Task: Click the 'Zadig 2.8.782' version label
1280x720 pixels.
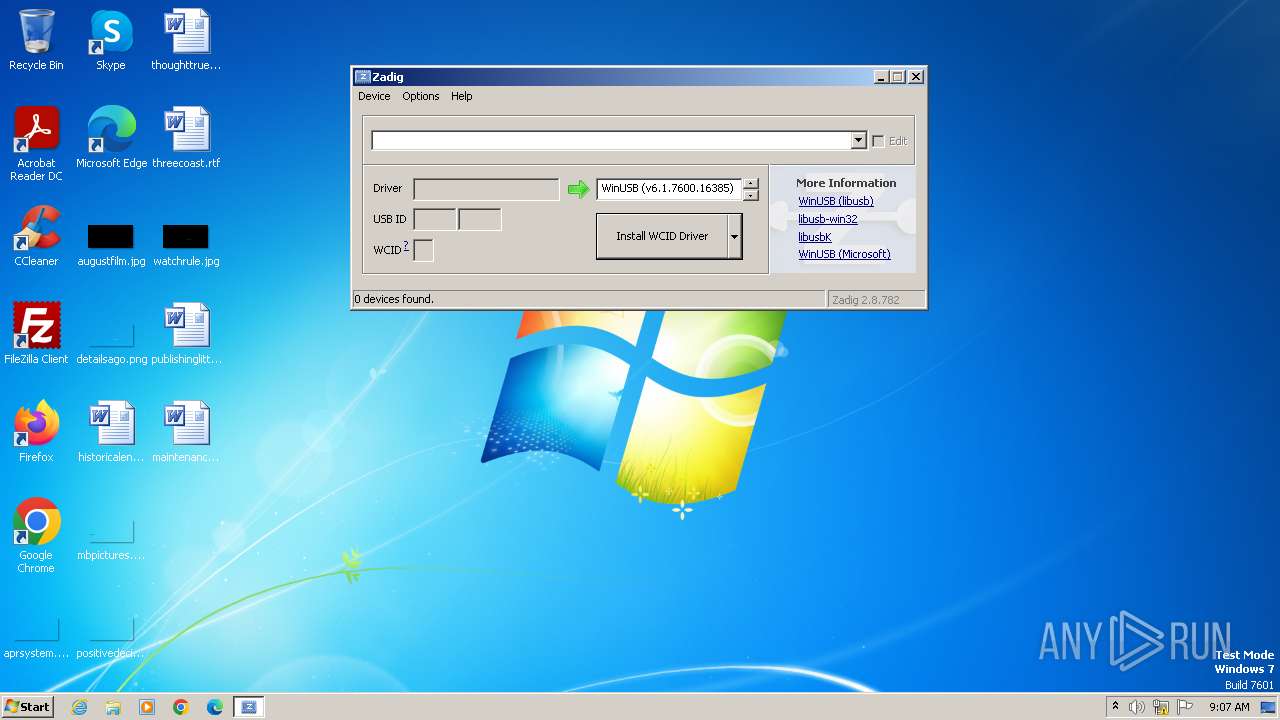Action: coord(865,300)
